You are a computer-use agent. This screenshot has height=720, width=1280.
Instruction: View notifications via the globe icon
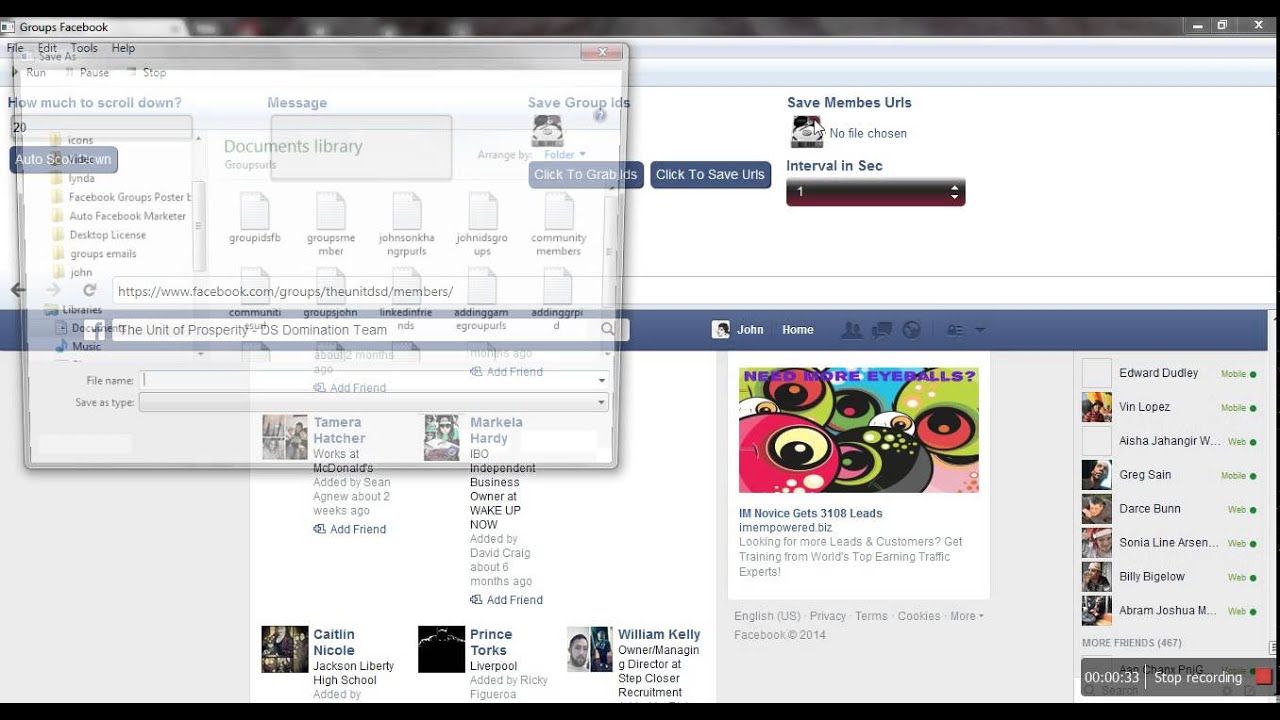click(911, 329)
